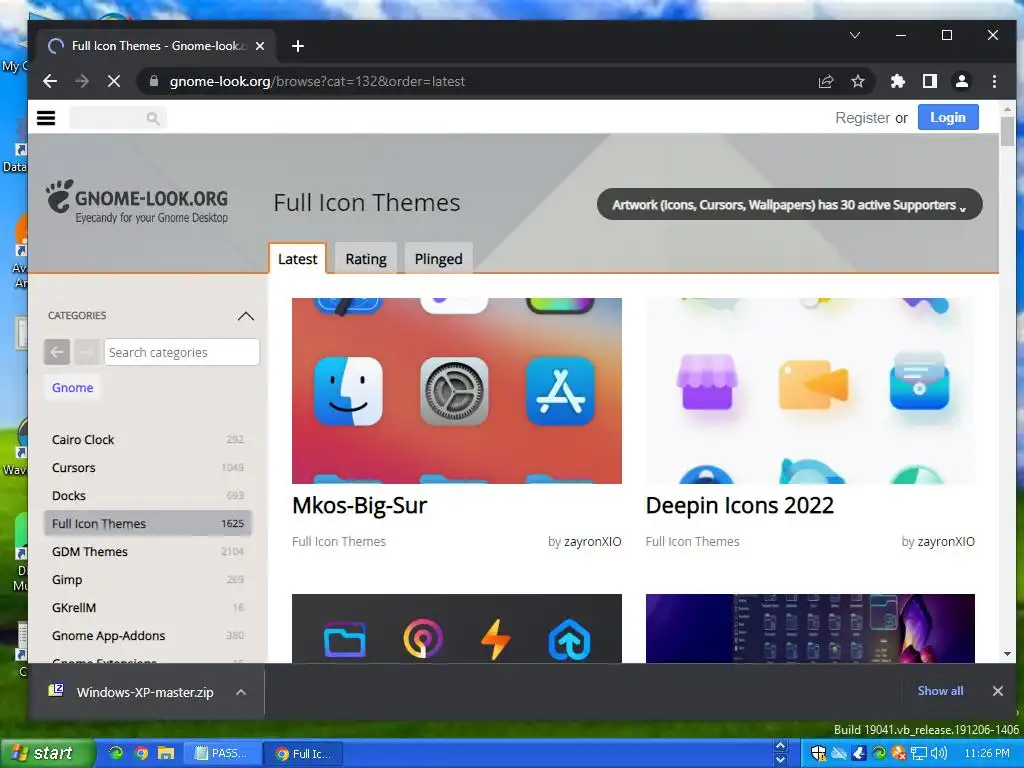Toggle the Chrome side panel icon
1024x768 pixels.
coord(929,81)
